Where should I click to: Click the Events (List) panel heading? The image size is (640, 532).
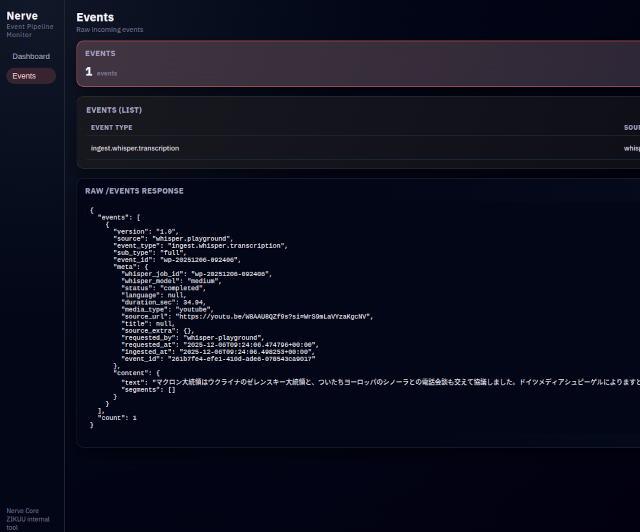tap(115, 109)
